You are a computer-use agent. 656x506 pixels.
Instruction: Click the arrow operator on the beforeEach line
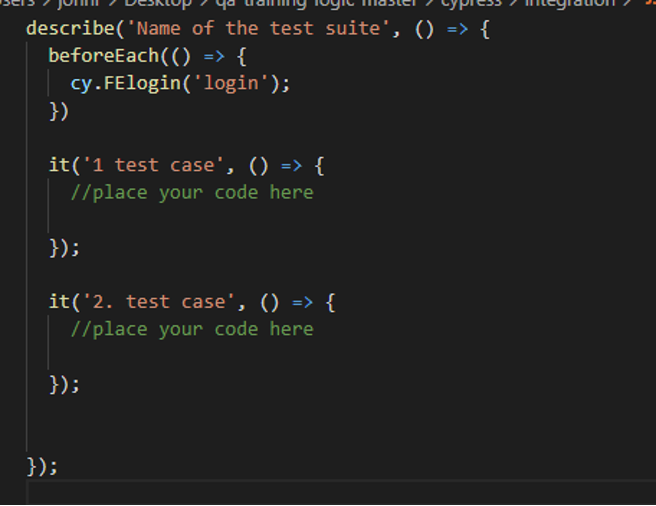[214, 56]
